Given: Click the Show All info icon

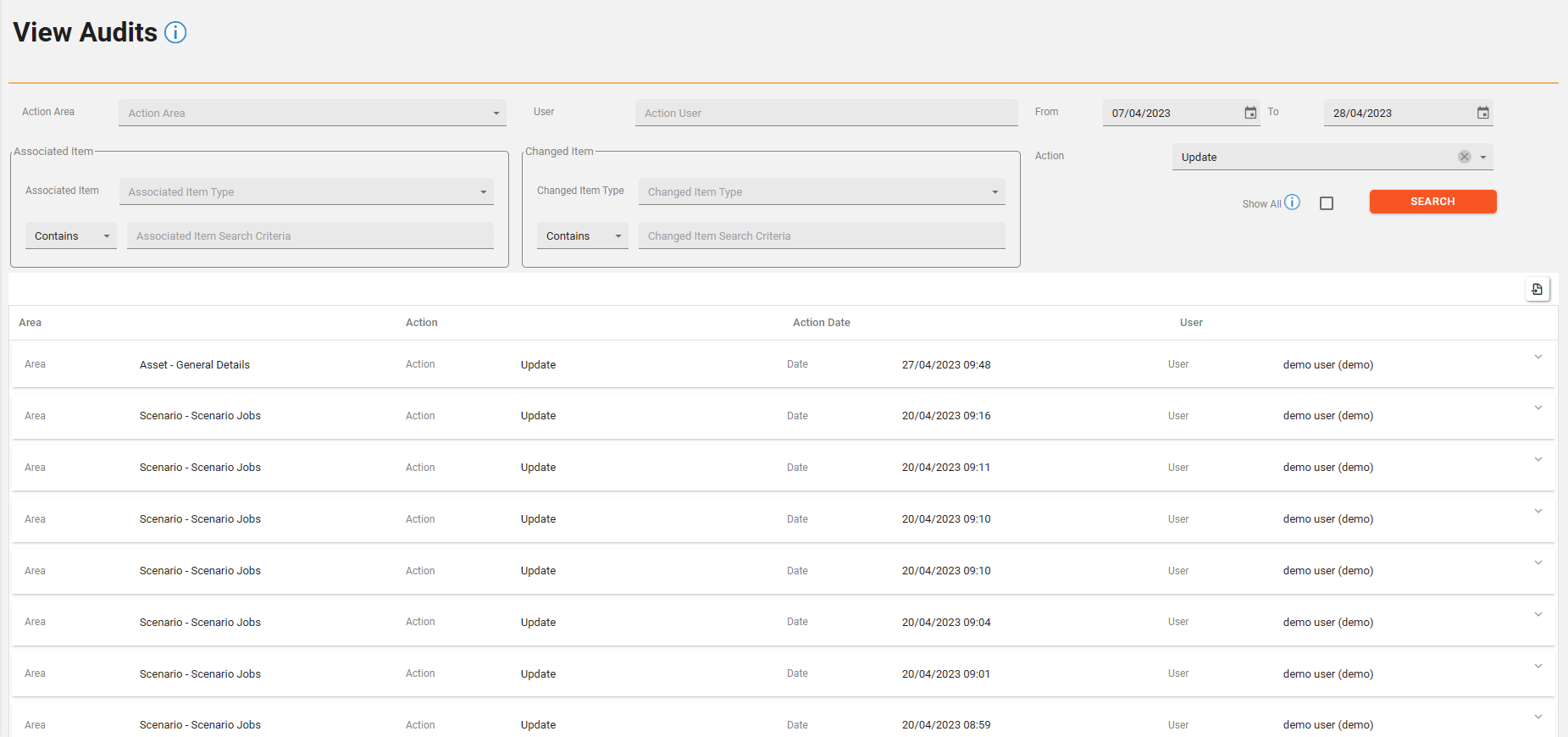Looking at the screenshot, I should tap(1292, 202).
